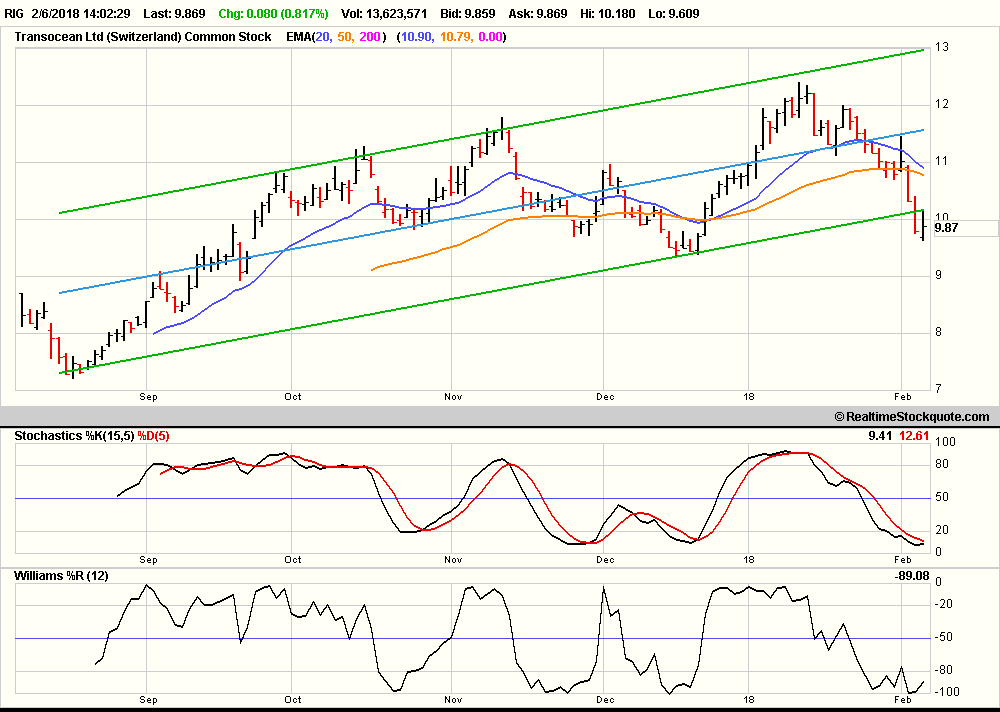The image size is (1000, 712).
Task: Click the Oct label on price chart axis
Action: click(293, 397)
